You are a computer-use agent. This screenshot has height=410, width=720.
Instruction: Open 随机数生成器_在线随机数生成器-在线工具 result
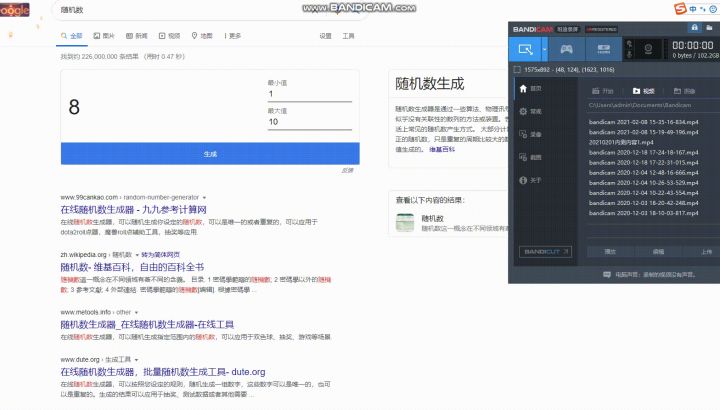point(147,325)
